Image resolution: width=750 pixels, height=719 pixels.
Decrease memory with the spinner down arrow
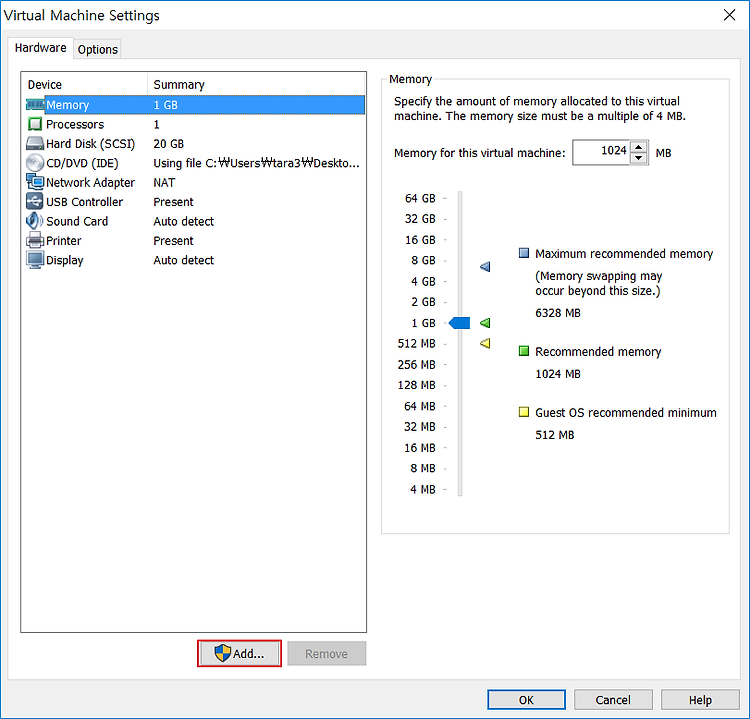click(x=639, y=158)
